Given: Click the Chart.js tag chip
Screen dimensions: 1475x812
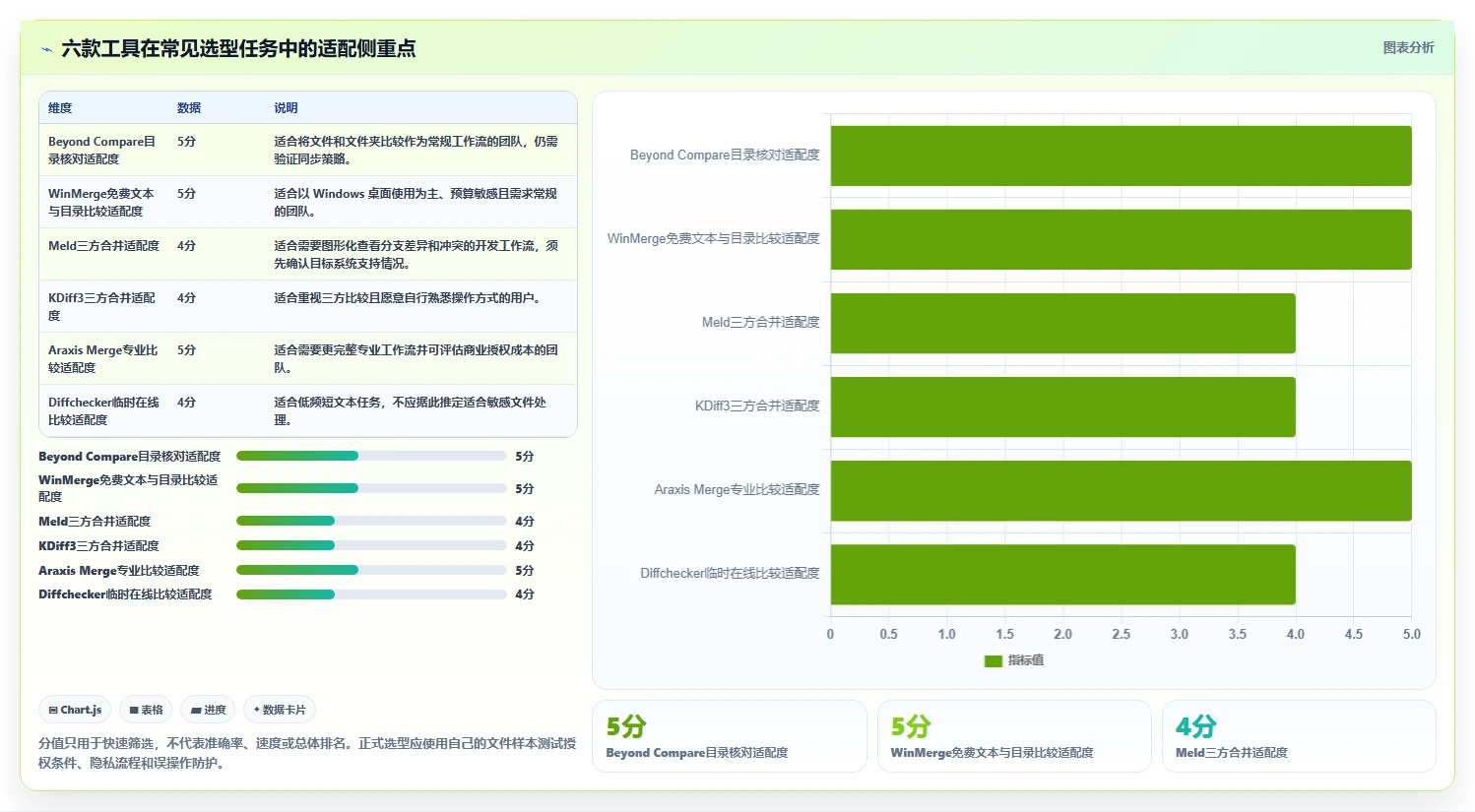Looking at the screenshot, I should coord(76,710).
